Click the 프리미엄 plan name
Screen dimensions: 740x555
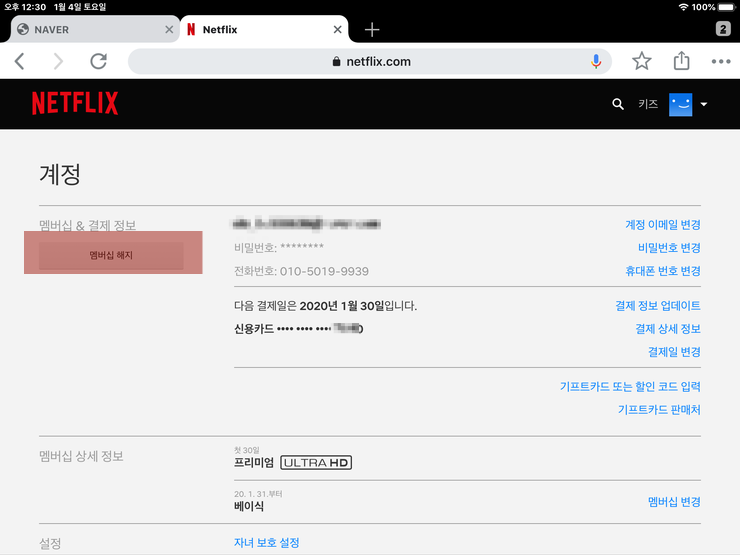pyautogui.click(x=254, y=462)
